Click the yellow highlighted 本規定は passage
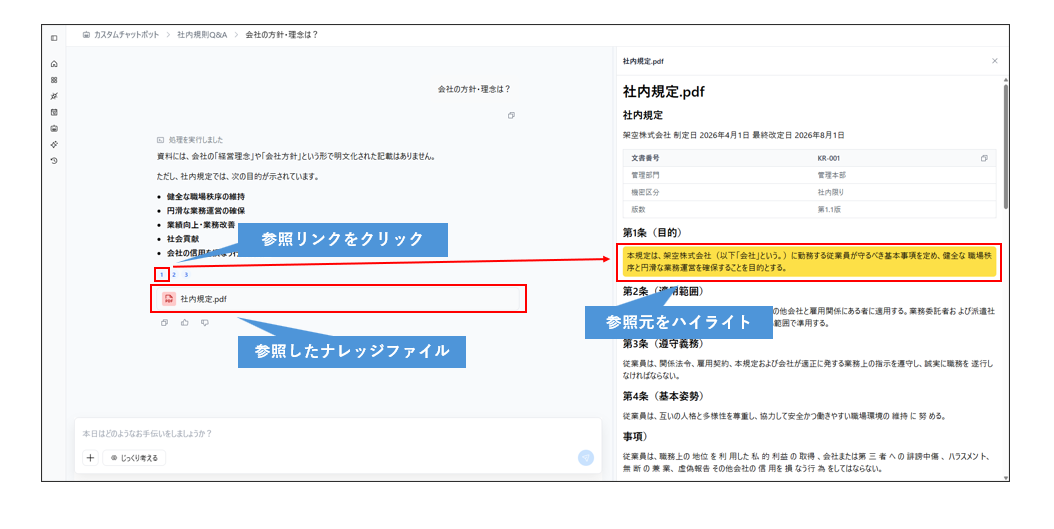1054x529 pixels. click(x=809, y=261)
